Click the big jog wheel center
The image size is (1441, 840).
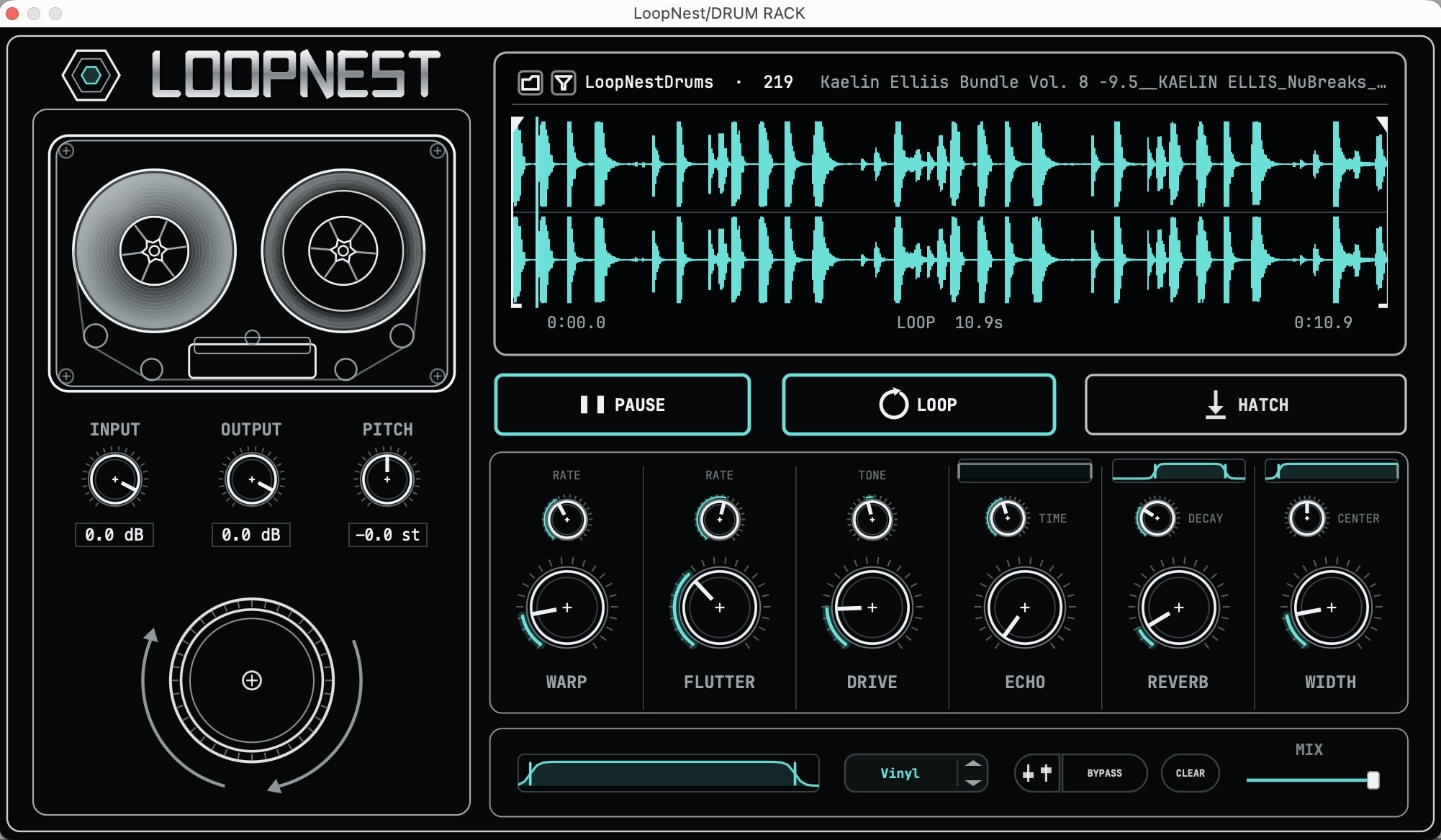tap(252, 680)
